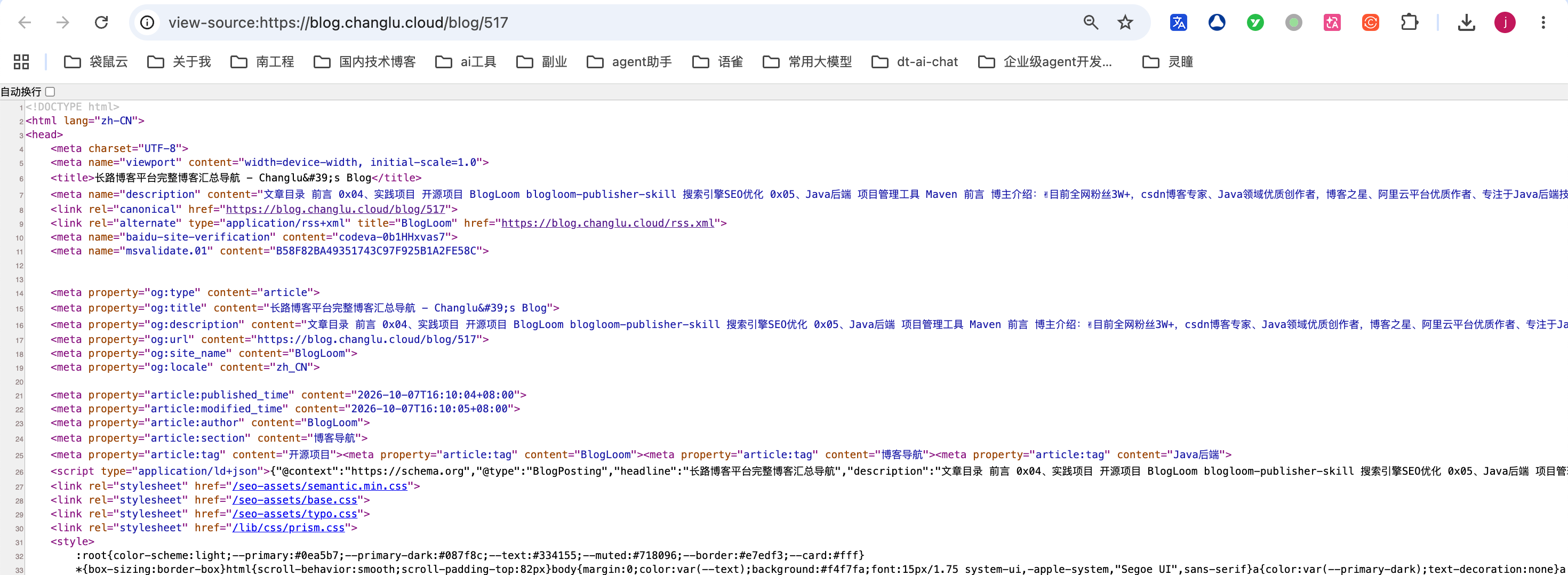Click the orange C extension icon

pos(1370,22)
